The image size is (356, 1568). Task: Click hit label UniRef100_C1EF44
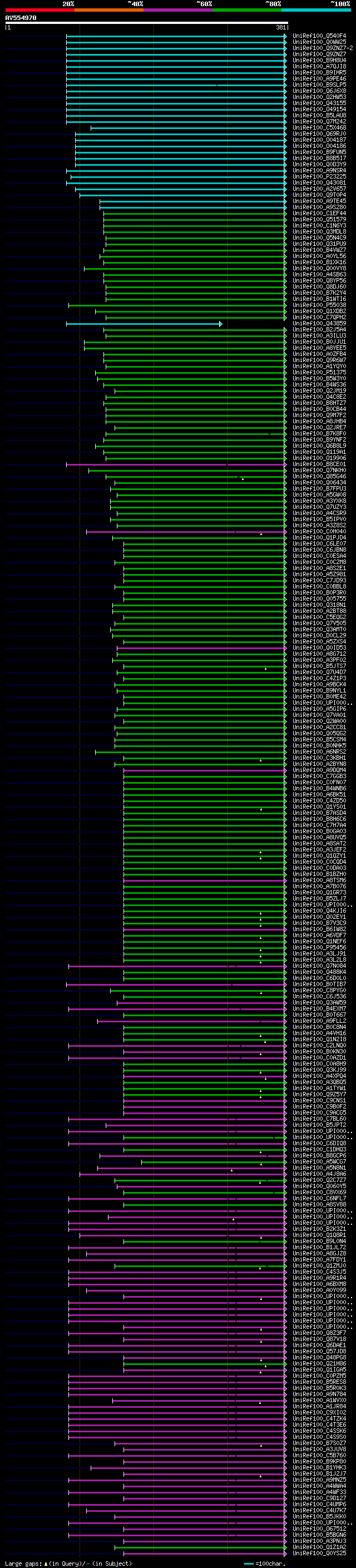point(319,213)
